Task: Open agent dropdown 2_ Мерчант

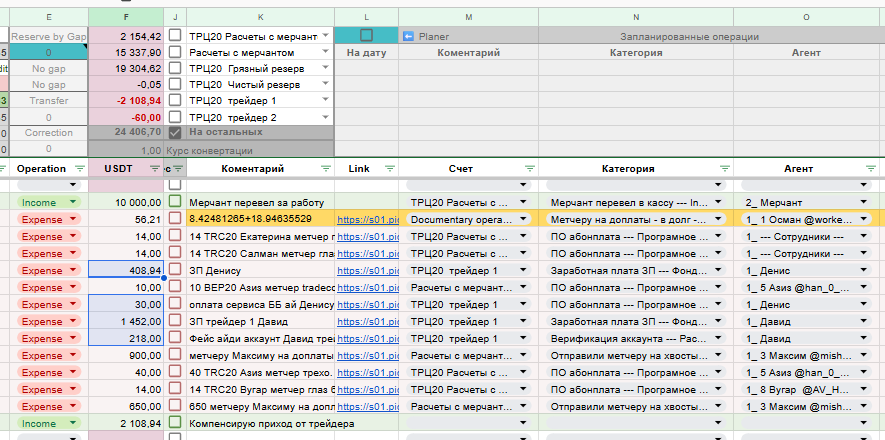Action: pos(863,202)
